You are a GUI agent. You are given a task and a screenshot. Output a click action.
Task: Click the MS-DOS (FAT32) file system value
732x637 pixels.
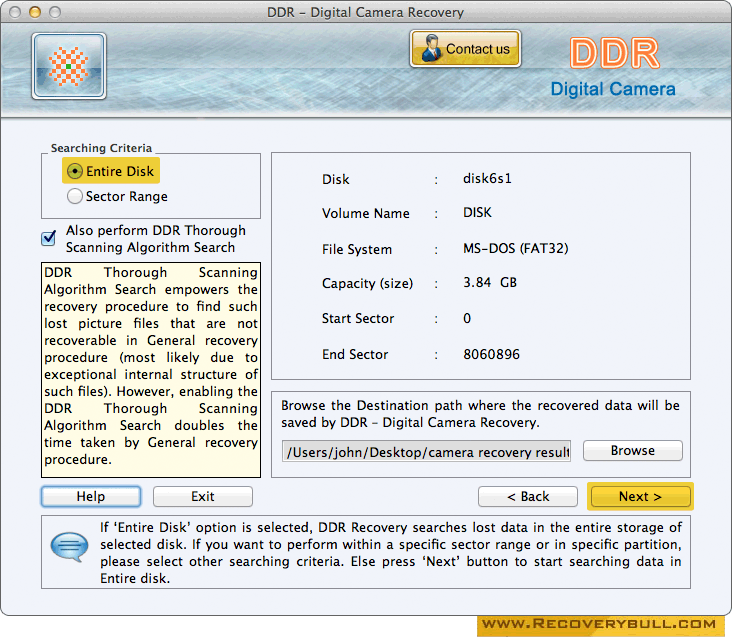pos(515,248)
